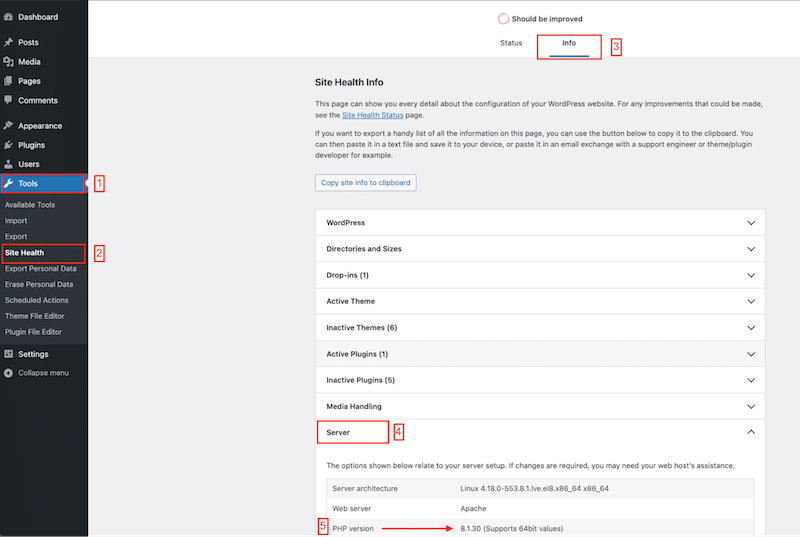The height and width of the screenshot is (537, 800).
Task: Expand the Media Handling chevron
Action: [x=751, y=406]
